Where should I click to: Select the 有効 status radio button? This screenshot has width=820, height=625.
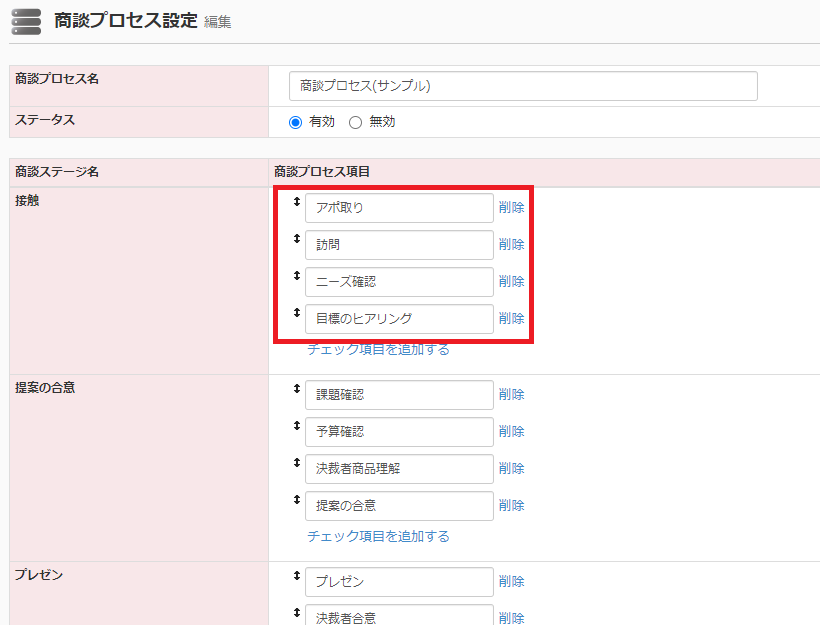click(295, 122)
